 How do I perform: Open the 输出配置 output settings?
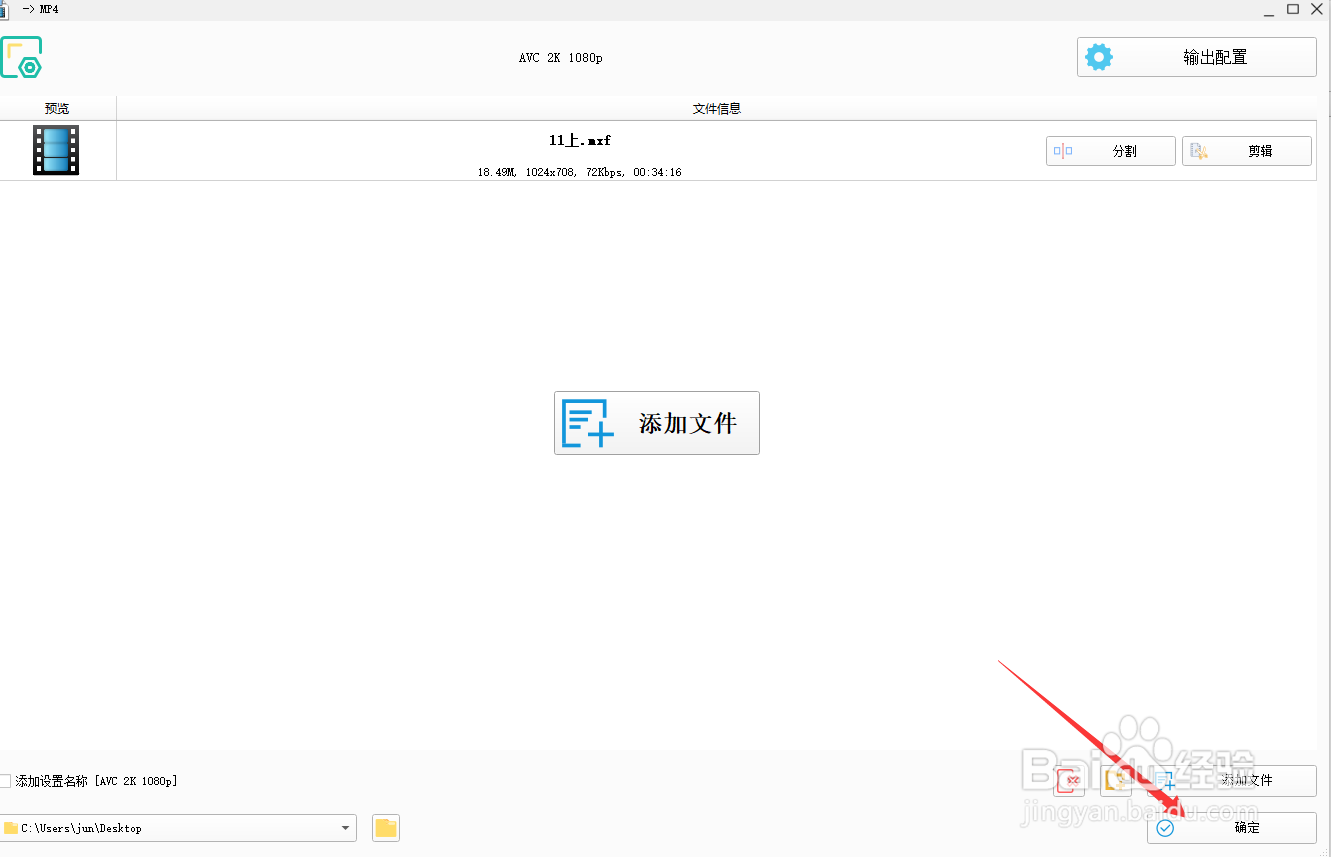click(1196, 57)
